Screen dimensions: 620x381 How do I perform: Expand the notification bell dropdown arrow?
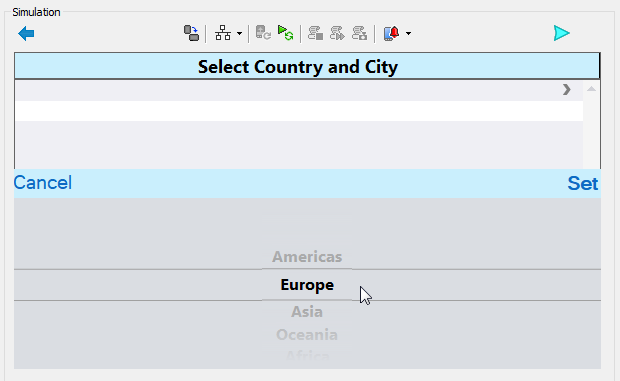click(408, 34)
